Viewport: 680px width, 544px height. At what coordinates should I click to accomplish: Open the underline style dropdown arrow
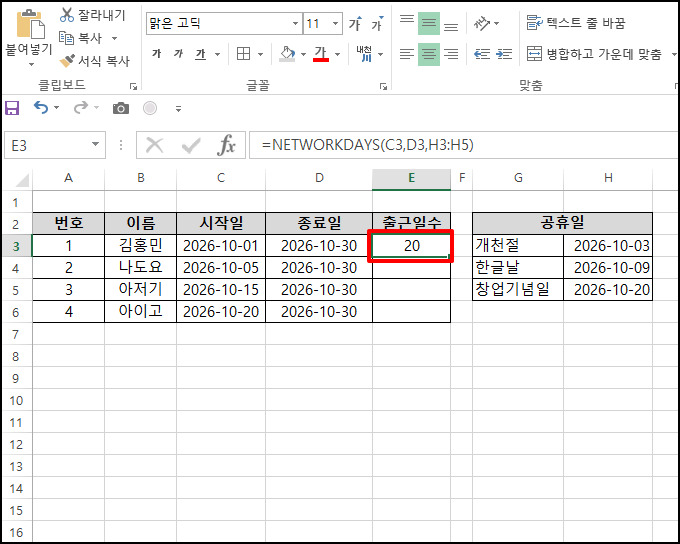[217, 54]
